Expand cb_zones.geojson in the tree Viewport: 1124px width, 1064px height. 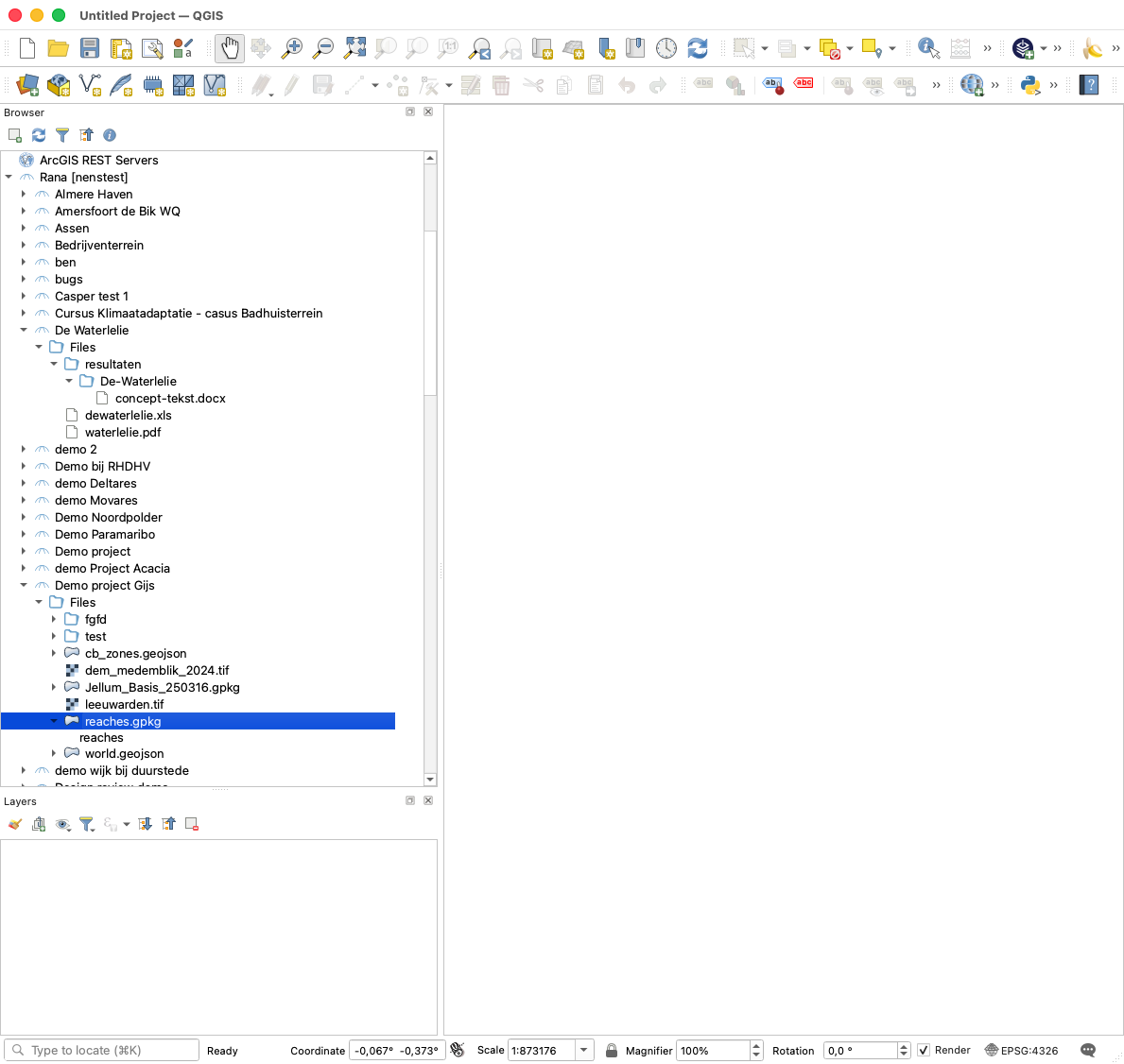coord(54,653)
